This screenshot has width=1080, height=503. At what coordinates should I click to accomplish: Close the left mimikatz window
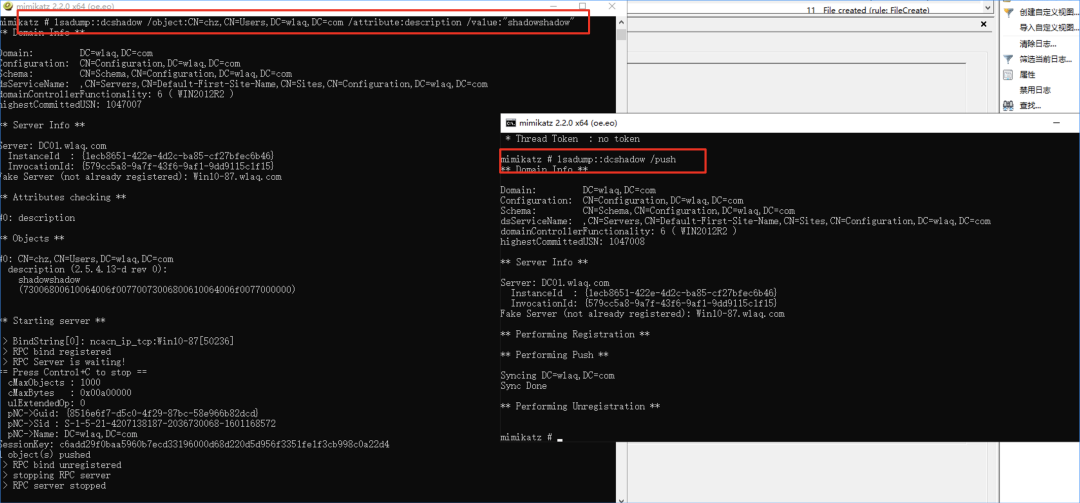click(x=612, y=5)
